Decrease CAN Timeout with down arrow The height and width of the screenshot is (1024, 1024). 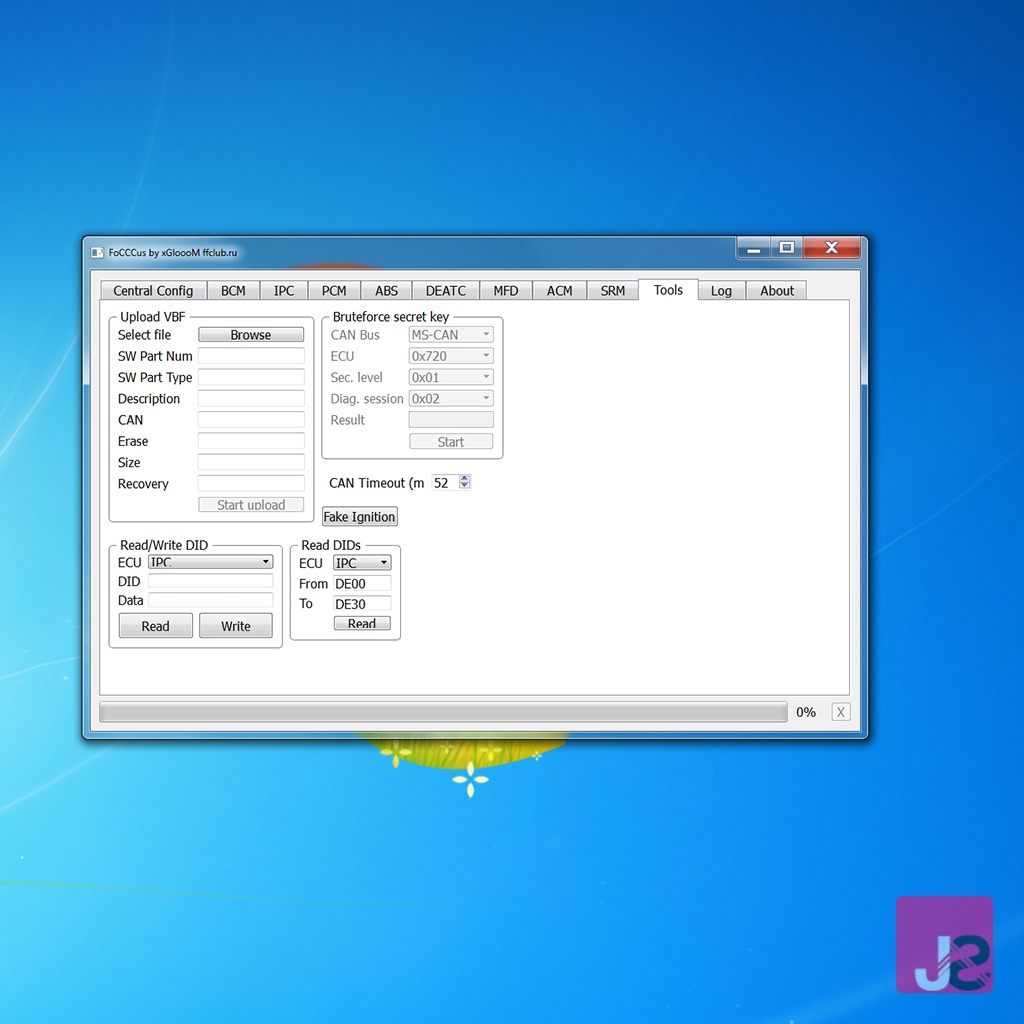464,486
